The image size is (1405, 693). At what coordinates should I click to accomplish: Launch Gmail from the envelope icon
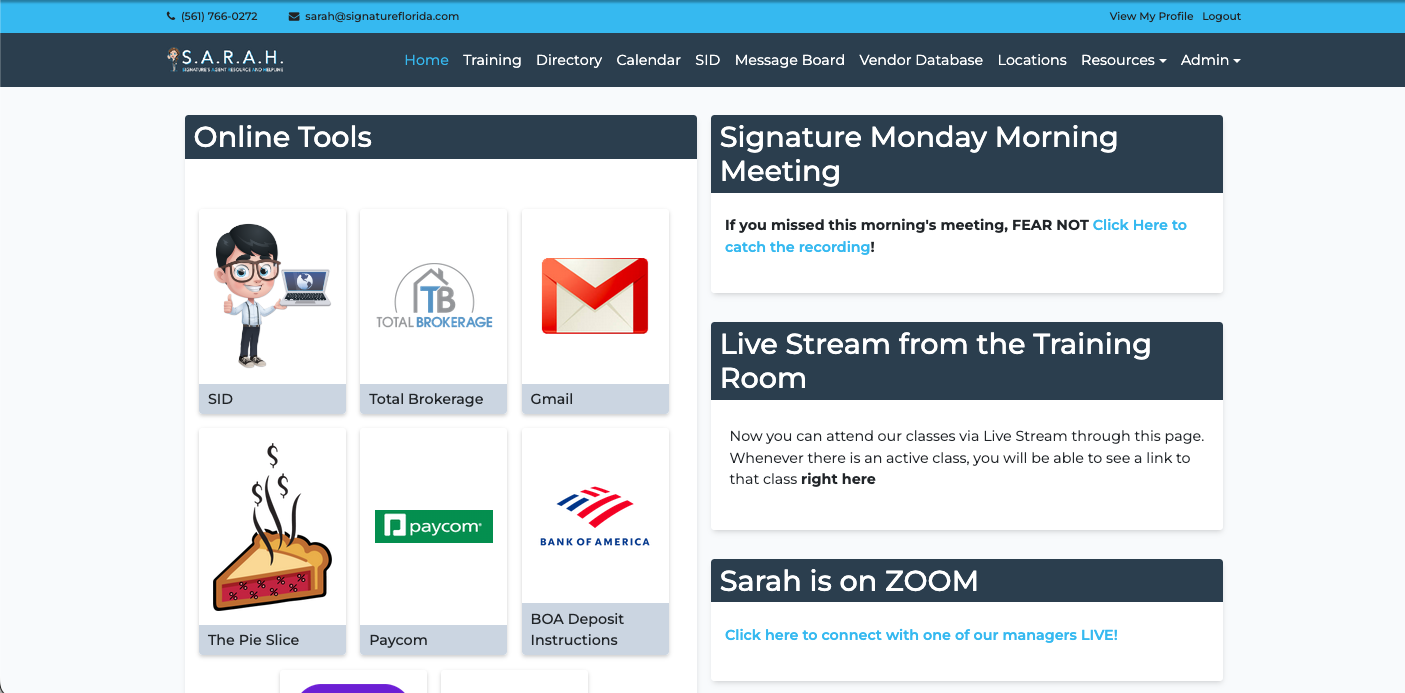(x=595, y=296)
